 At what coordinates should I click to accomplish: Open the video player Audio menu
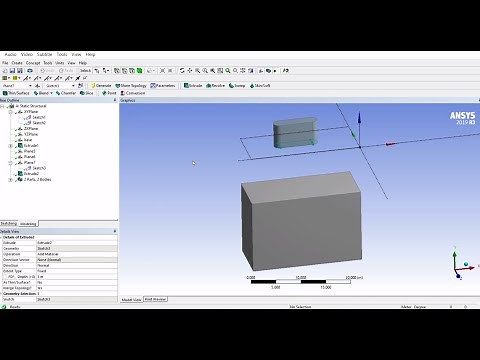pos(10,54)
